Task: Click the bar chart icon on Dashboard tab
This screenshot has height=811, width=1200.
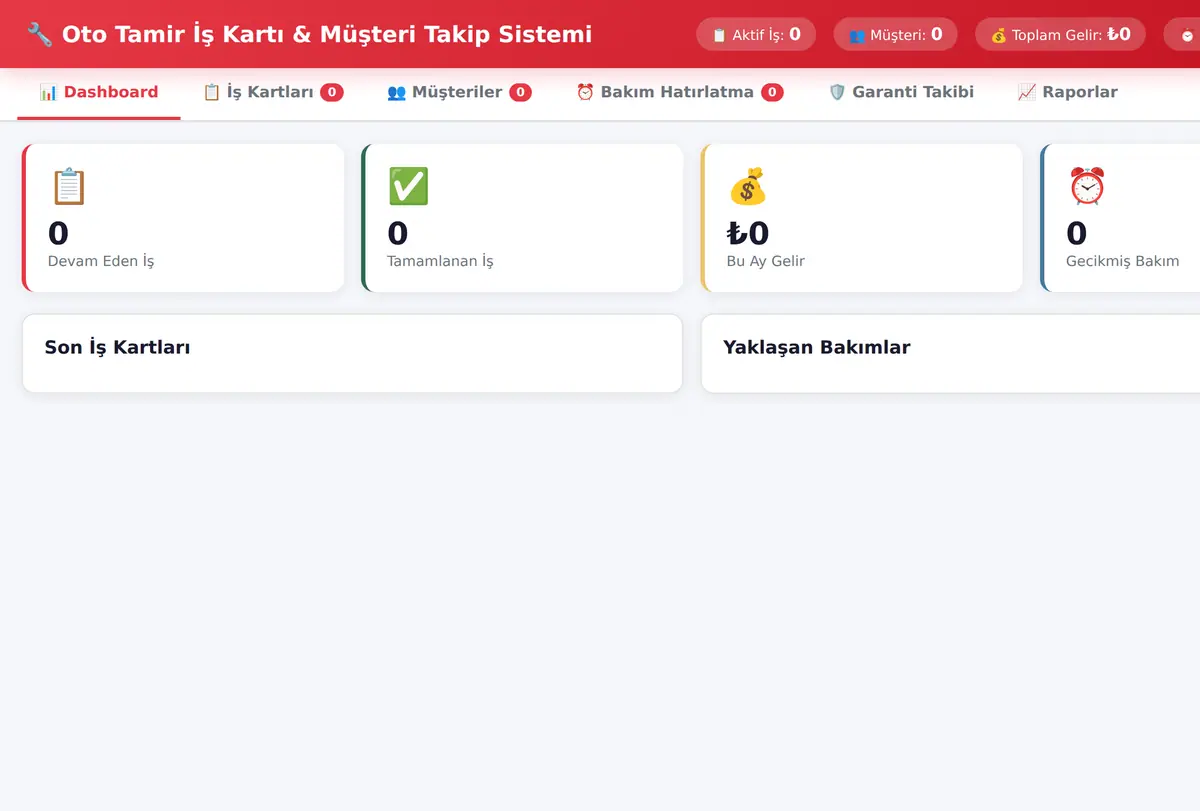Action: 49,92
